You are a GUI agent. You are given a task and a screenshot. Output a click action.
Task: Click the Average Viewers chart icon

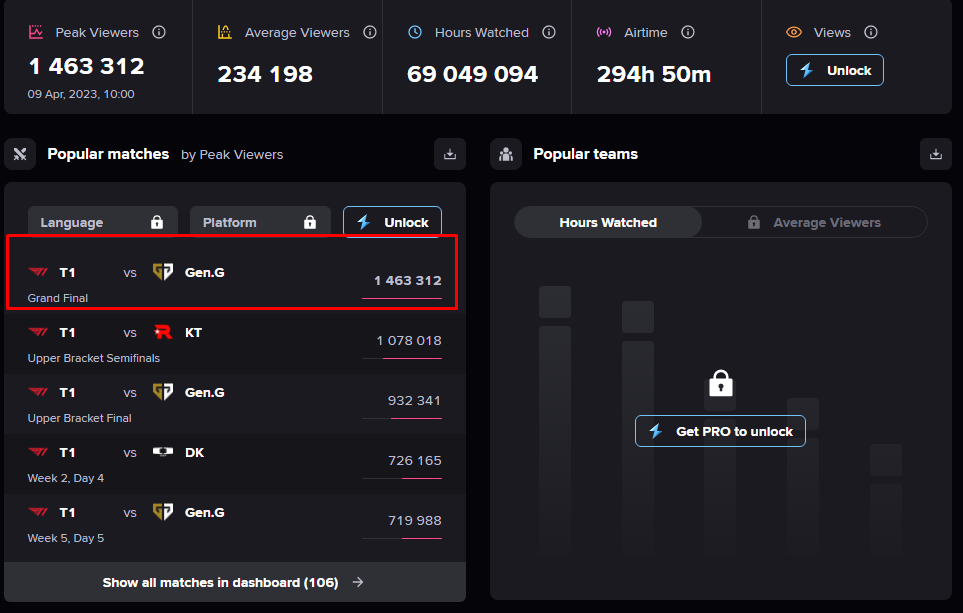point(225,32)
